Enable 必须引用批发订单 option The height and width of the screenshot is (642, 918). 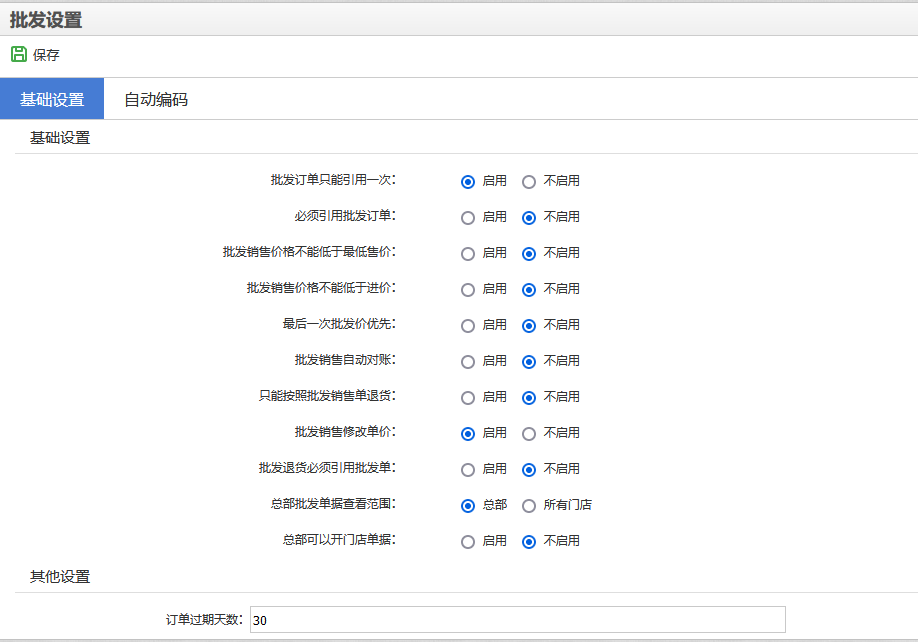click(x=468, y=218)
